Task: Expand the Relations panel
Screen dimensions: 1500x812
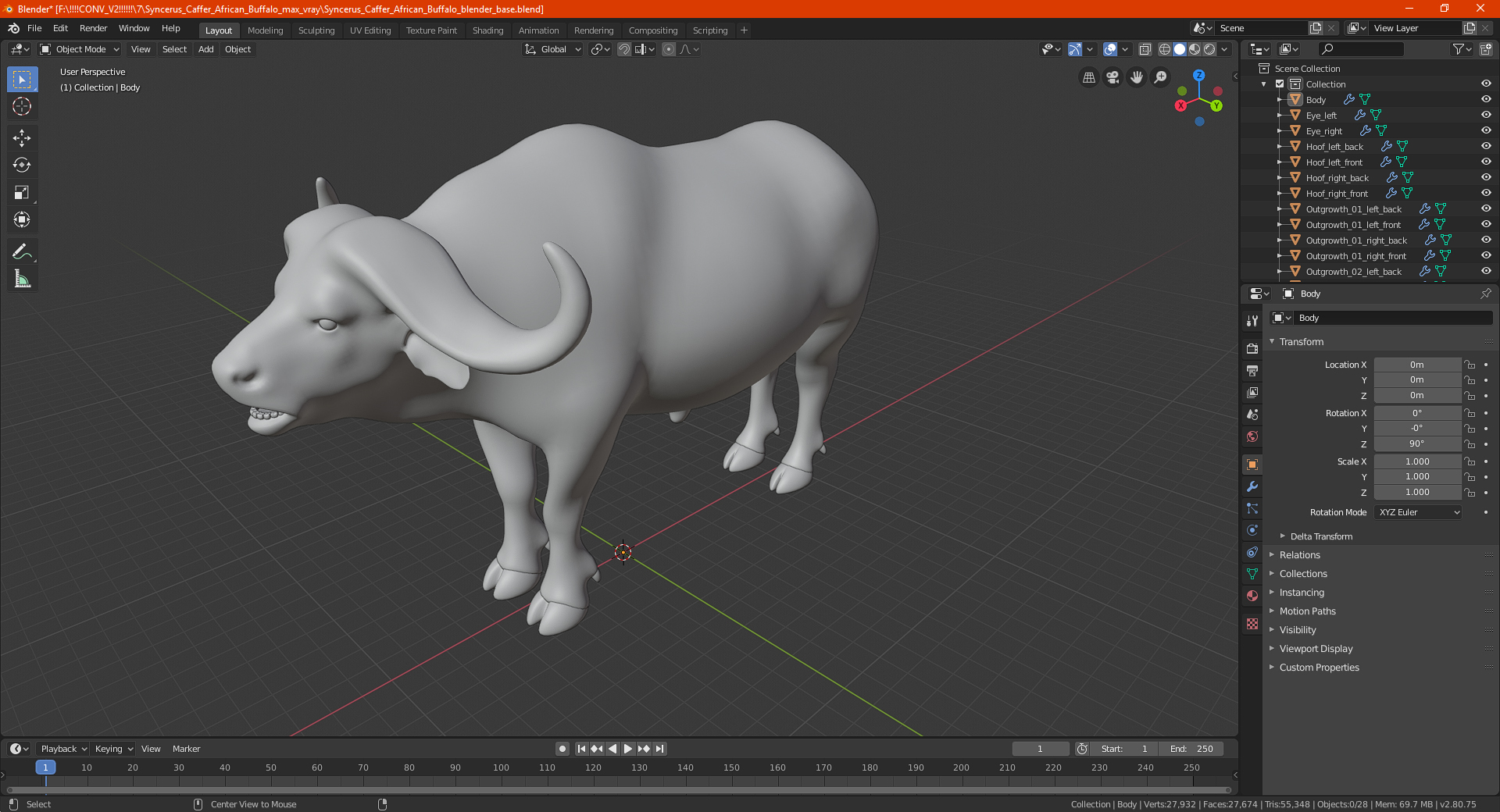Action: [x=1300, y=555]
